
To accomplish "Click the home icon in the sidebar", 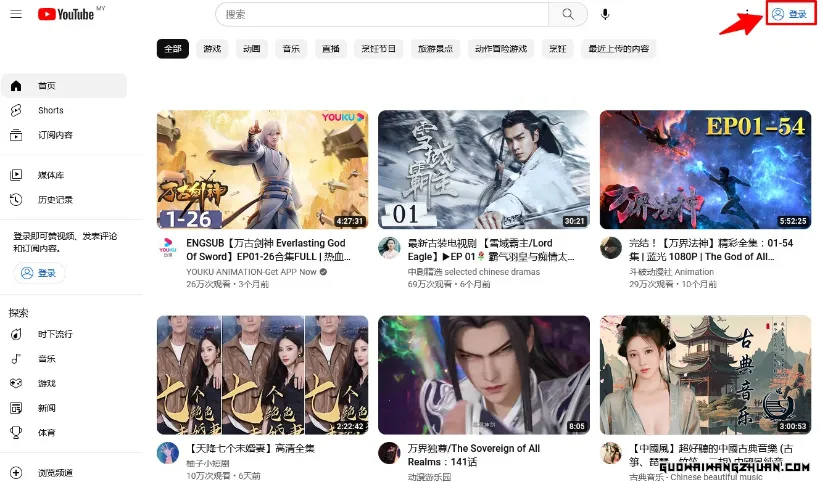I will tap(16, 86).
